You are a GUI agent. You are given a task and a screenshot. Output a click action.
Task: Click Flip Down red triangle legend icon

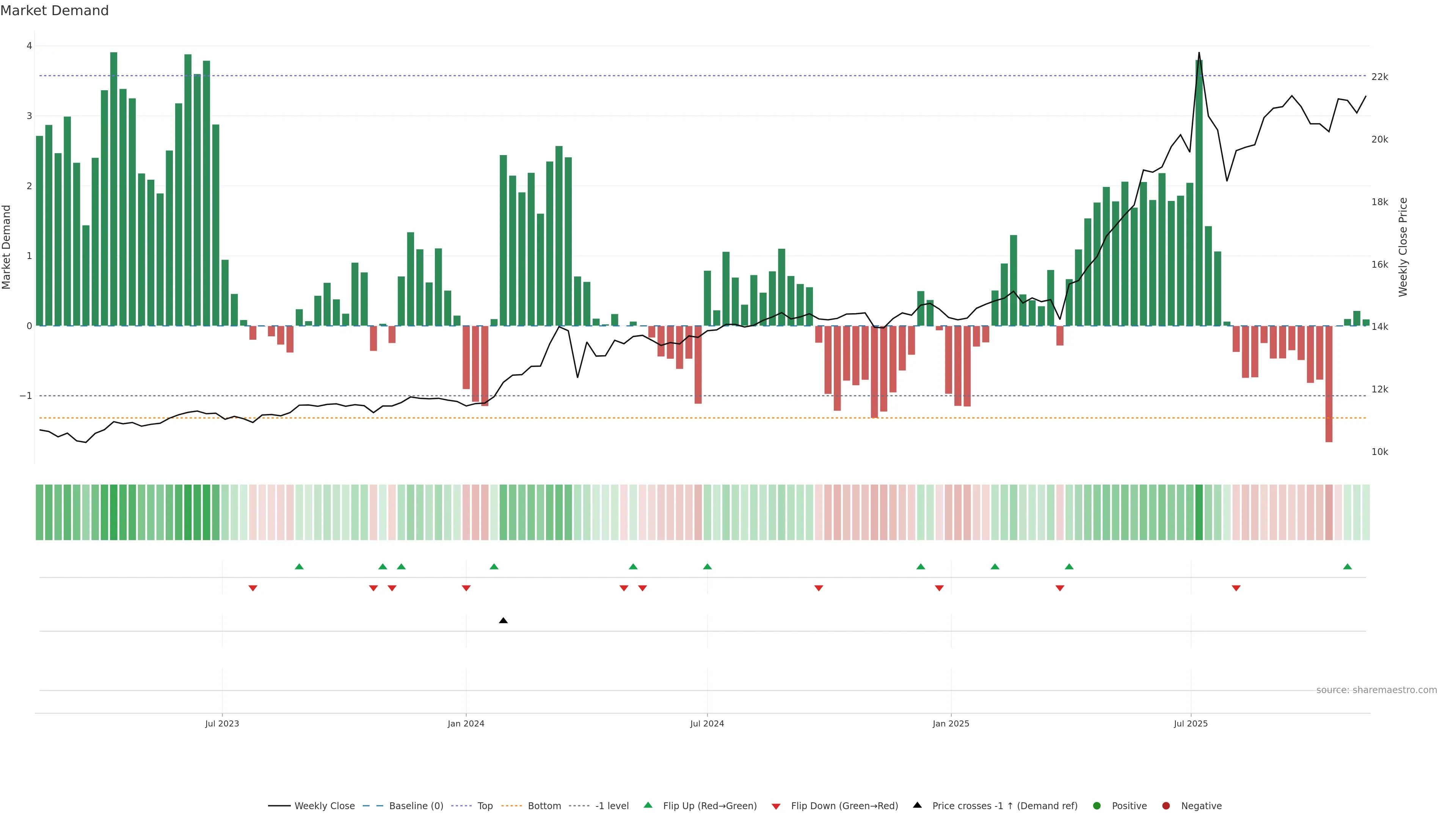tap(776, 806)
